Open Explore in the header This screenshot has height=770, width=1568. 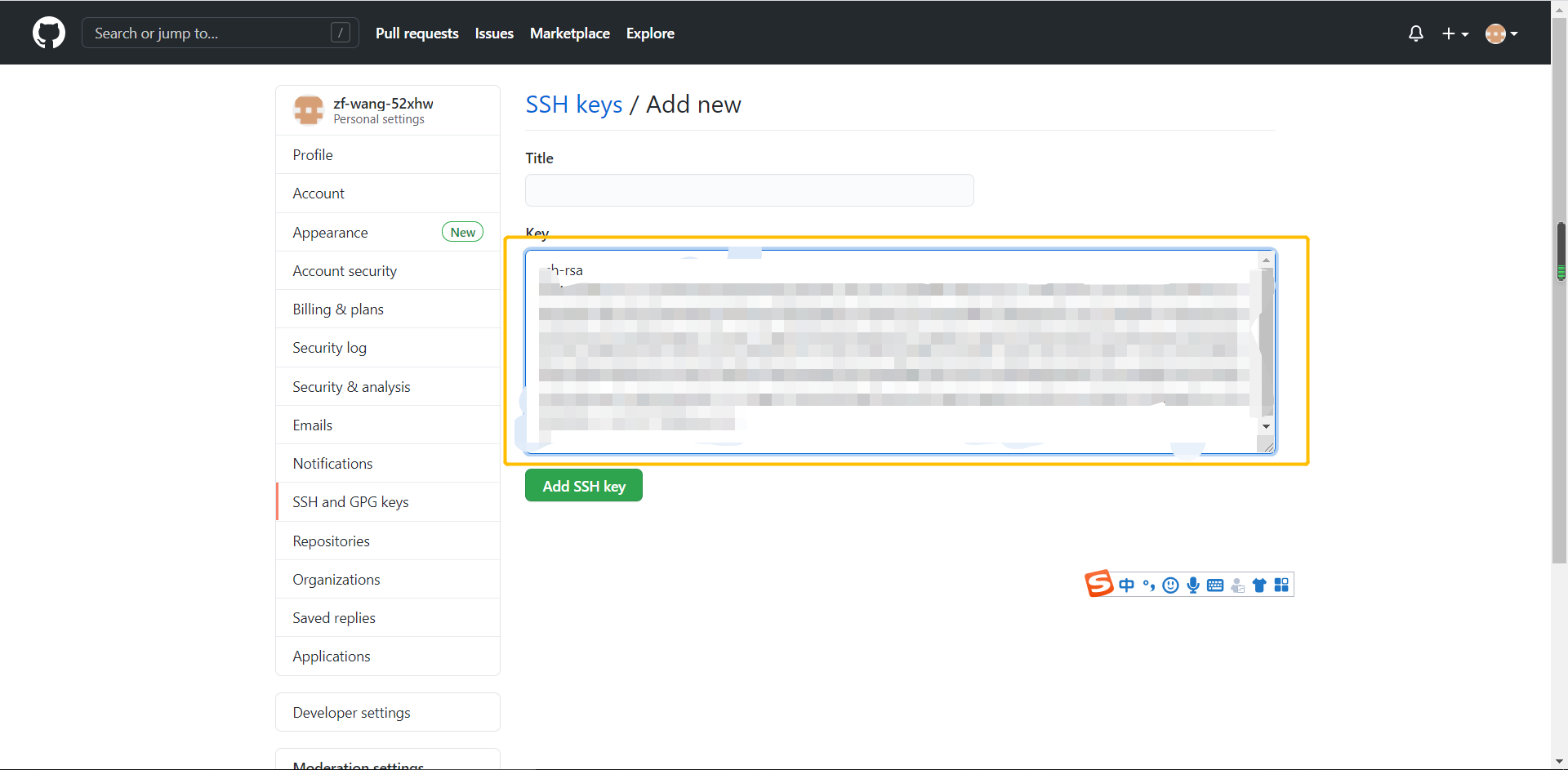(x=650, y=33)
